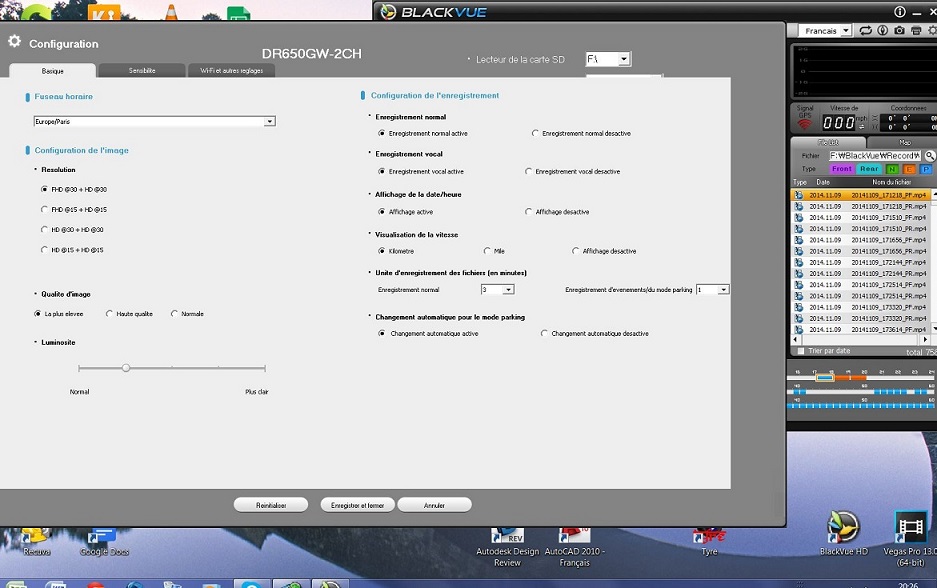Open the BlackVue HD desktop shortcut
937x588 pixels.
(x=844, y=534)
